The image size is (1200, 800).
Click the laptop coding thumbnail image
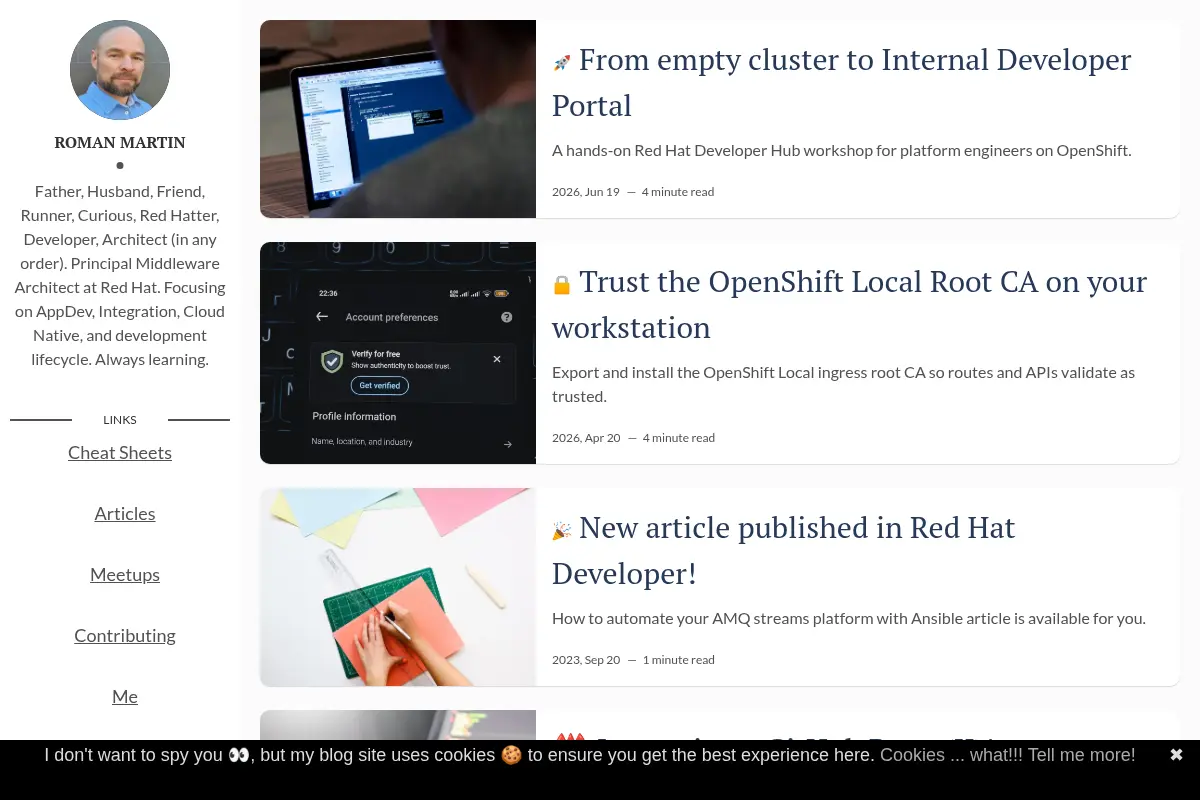coord(398,119)
